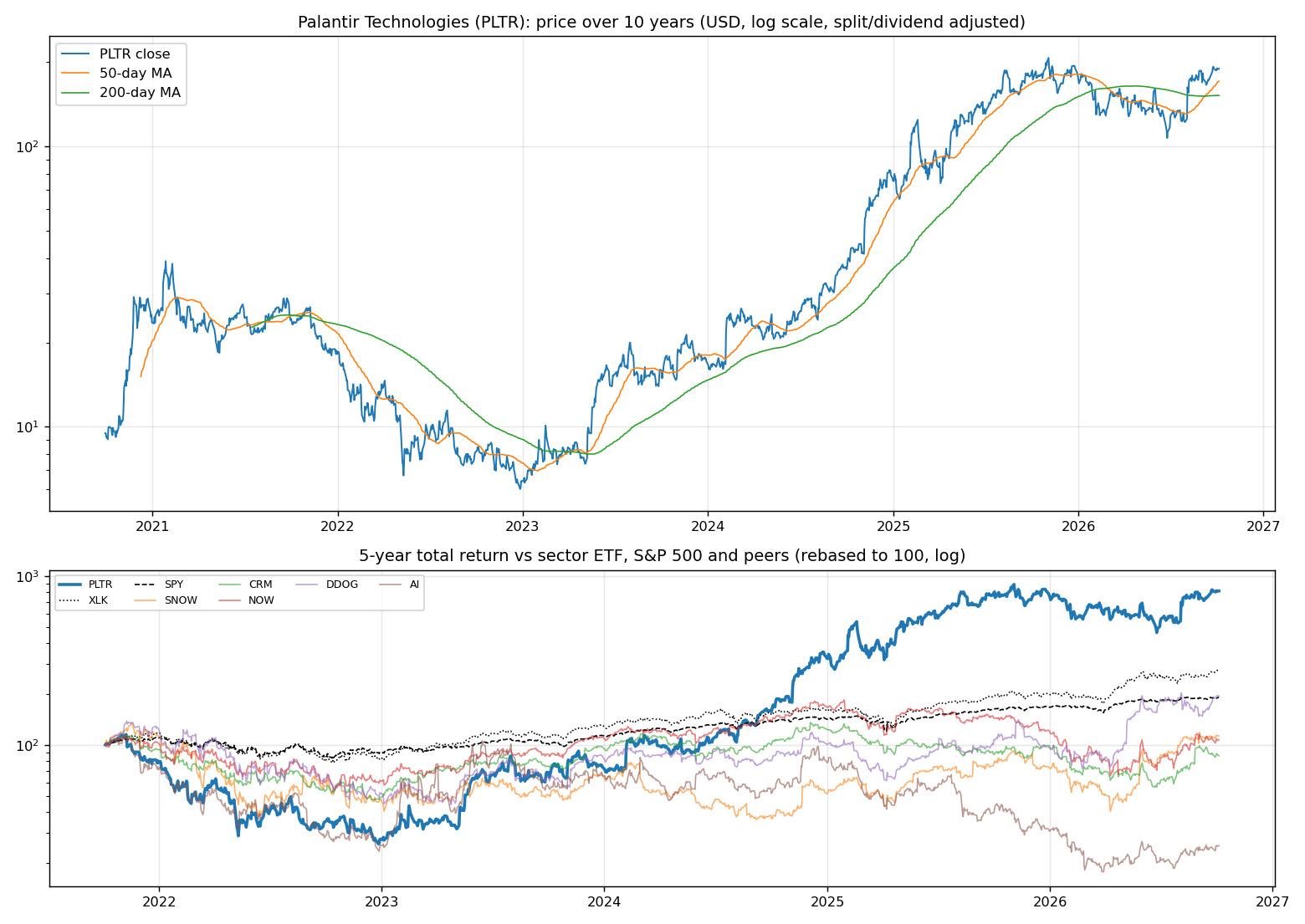Click the 2026 x-axis label in the top chart
Screen dimensions: 1305x924
(x=1078, y=526)
